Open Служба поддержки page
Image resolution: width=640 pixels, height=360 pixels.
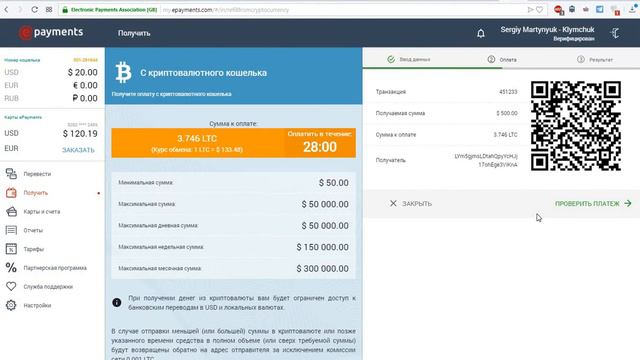(x=48, y=287)
